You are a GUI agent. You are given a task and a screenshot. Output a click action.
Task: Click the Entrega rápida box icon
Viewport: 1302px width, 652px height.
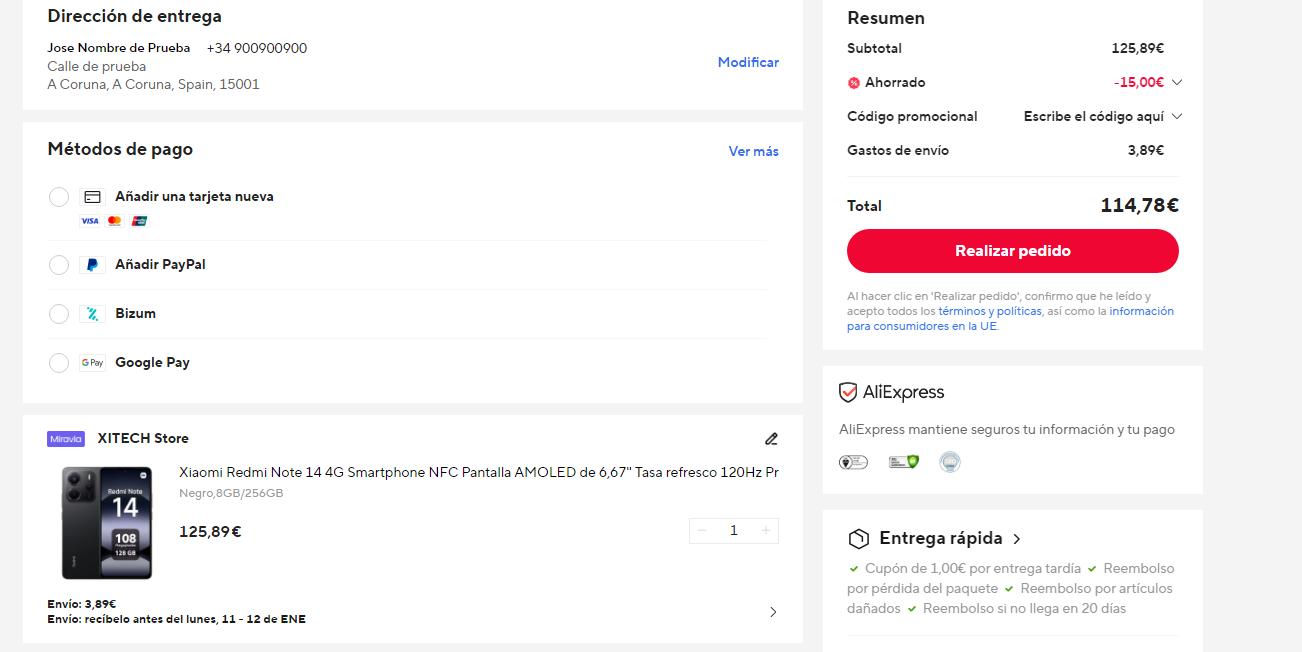coord(858,539)
